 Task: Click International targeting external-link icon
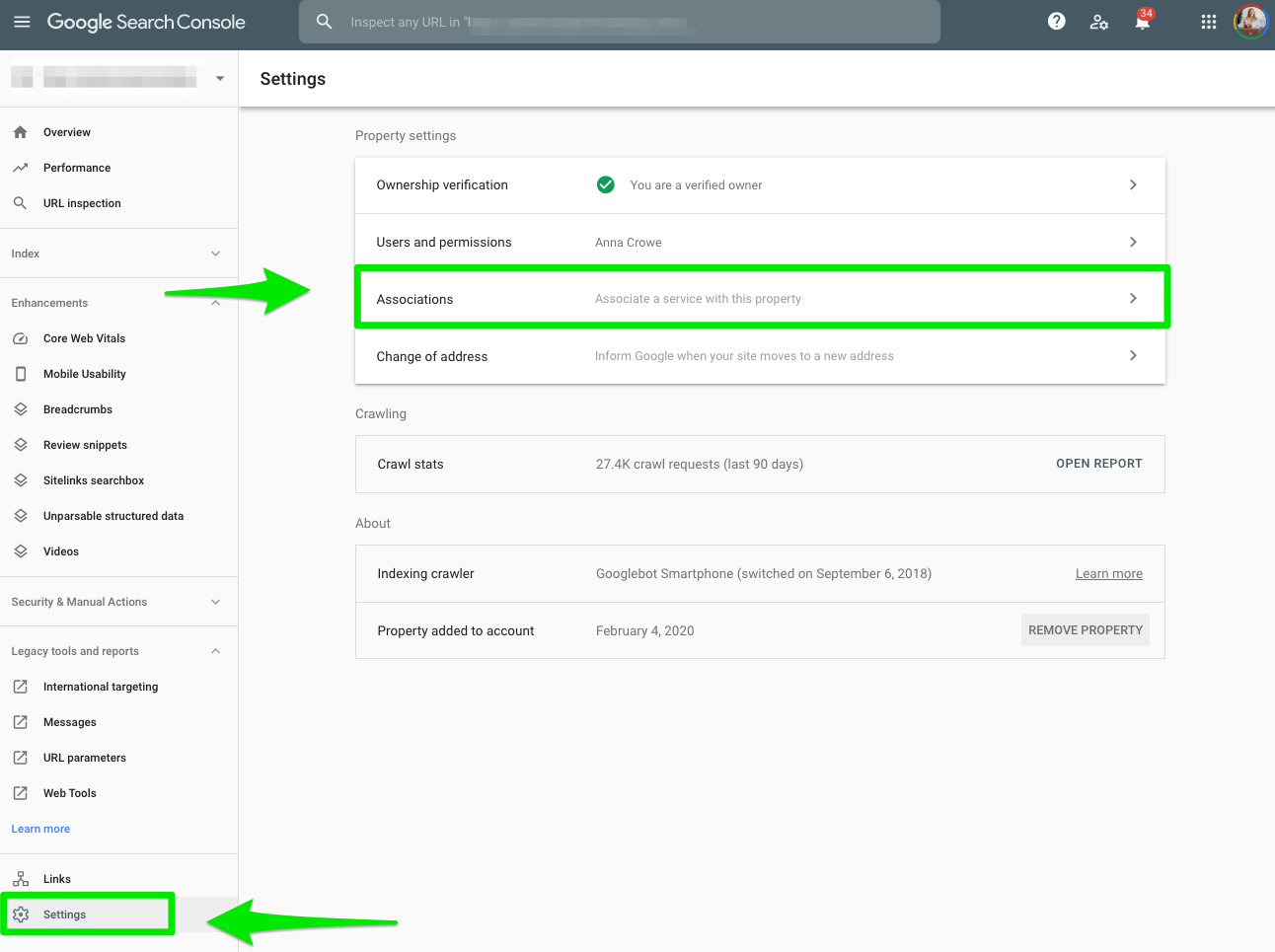click(21, 687)
